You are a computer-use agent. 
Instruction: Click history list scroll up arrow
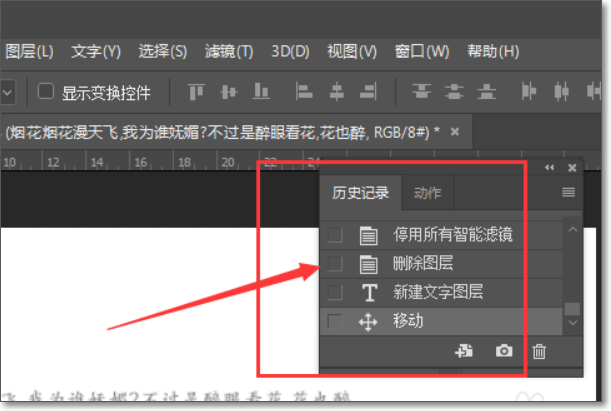572,229
